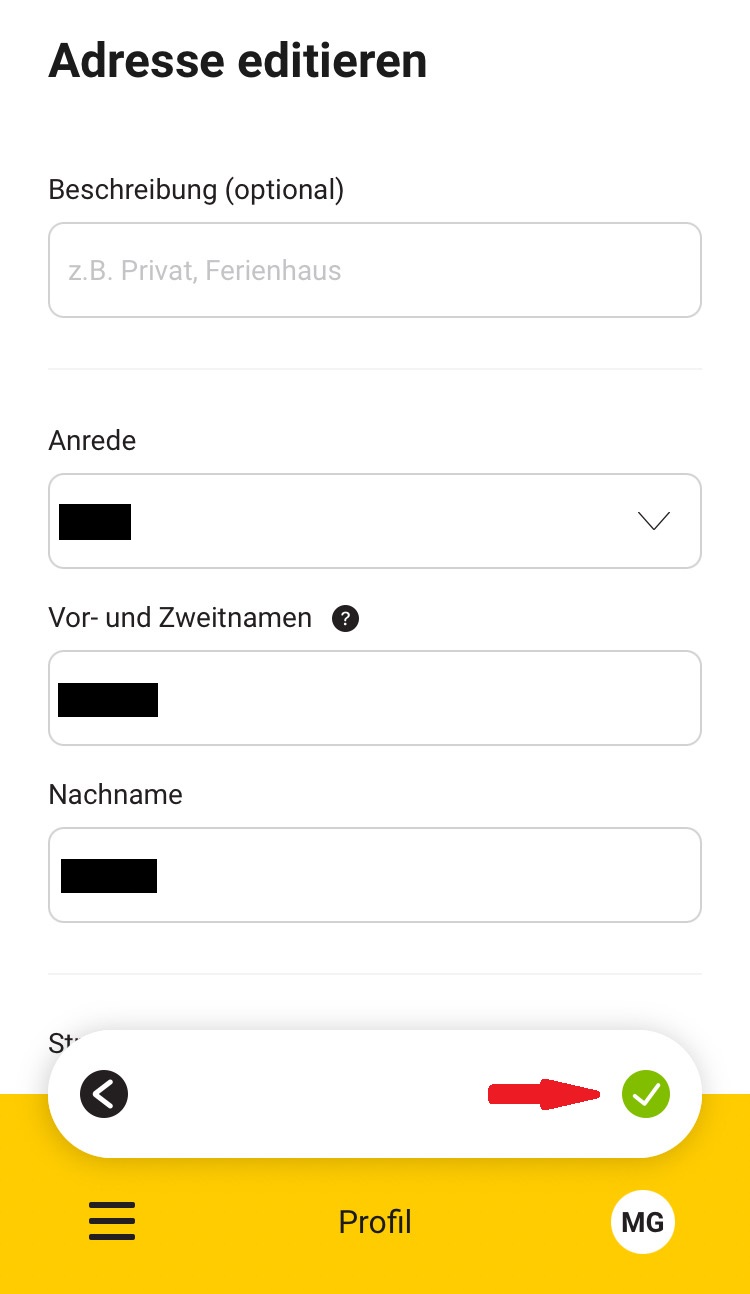Screen dimensions: 750x1294
Task: Click the empty middle of the white action bar
Action: pos(300,1095)
